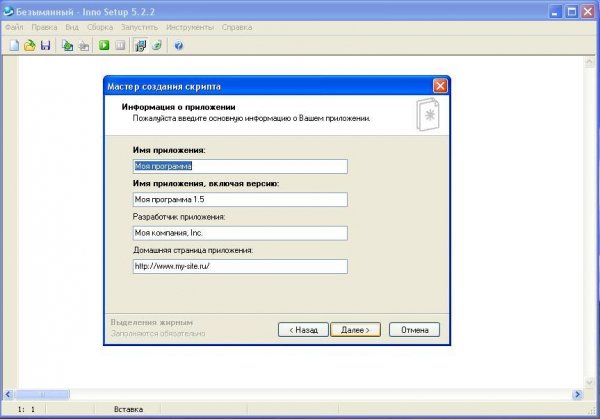The height and width of the screenshot is (419, 600).
Task: Click the vertical scrollbar up arrow
Action: point(589,62)
